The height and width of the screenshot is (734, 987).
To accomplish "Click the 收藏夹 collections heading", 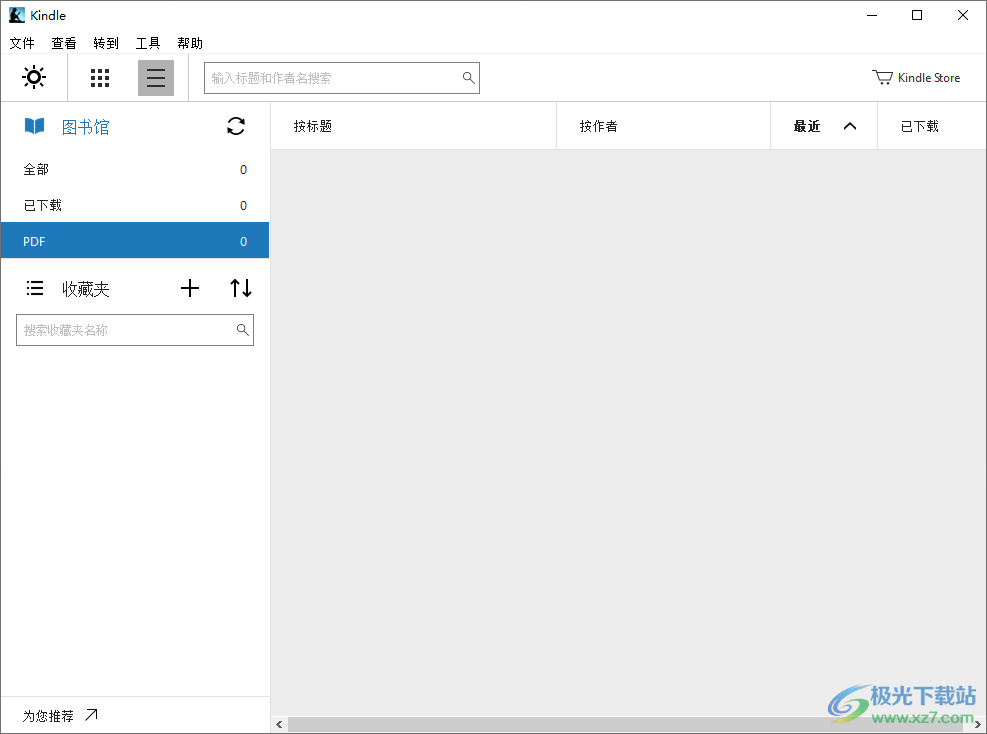I will click(x=86, y=289).
